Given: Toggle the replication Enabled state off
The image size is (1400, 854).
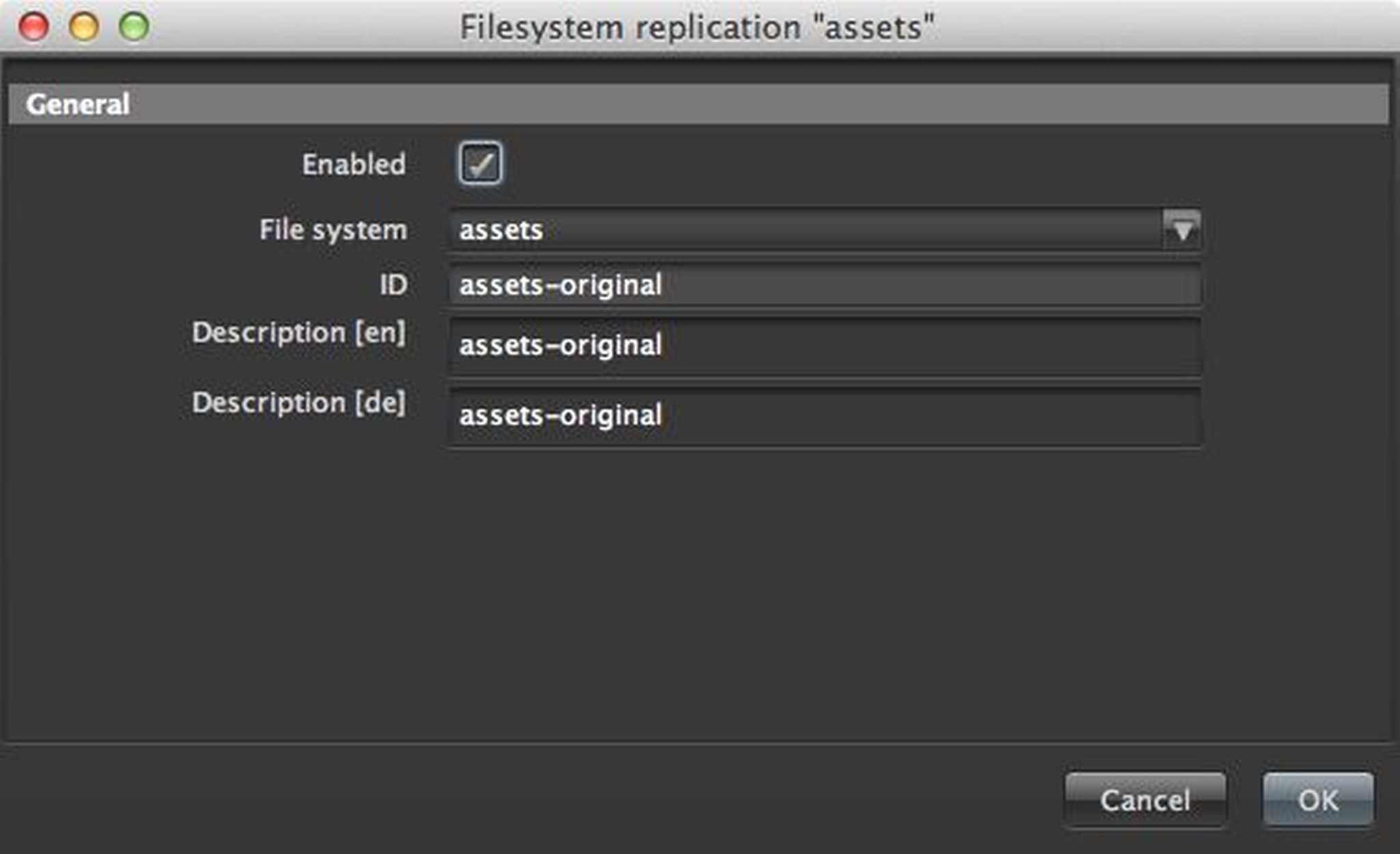Looking at the screenshot, I should point(480,163).
